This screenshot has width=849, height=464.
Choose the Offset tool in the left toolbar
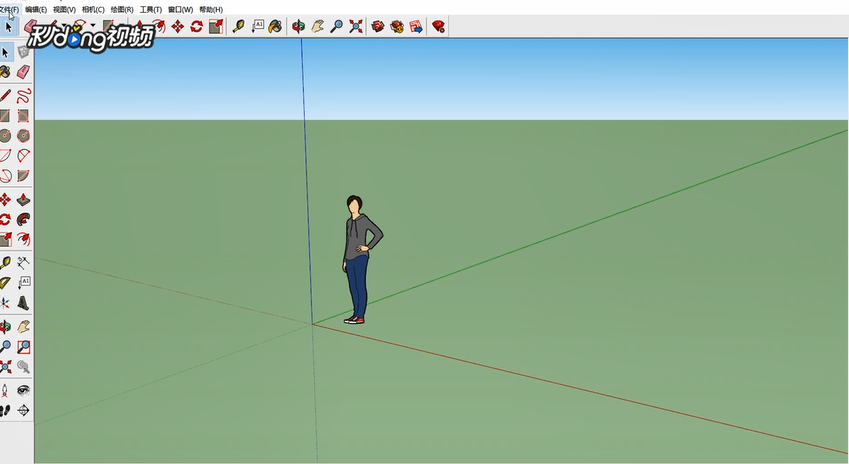point(23,239)
